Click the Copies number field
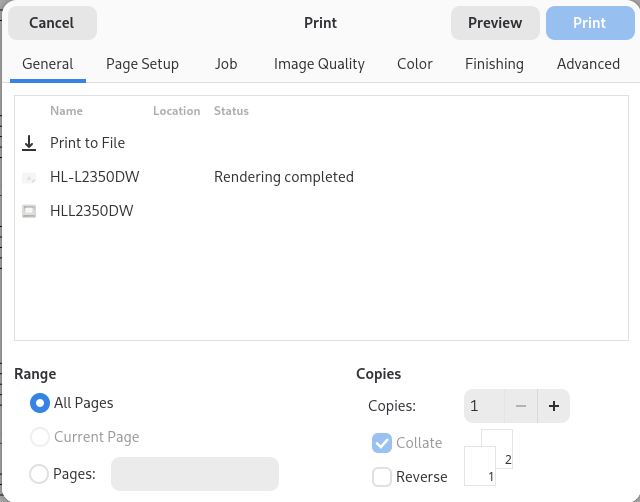The height and width of the screenshot is (502, 640). [x=484, y=406]
